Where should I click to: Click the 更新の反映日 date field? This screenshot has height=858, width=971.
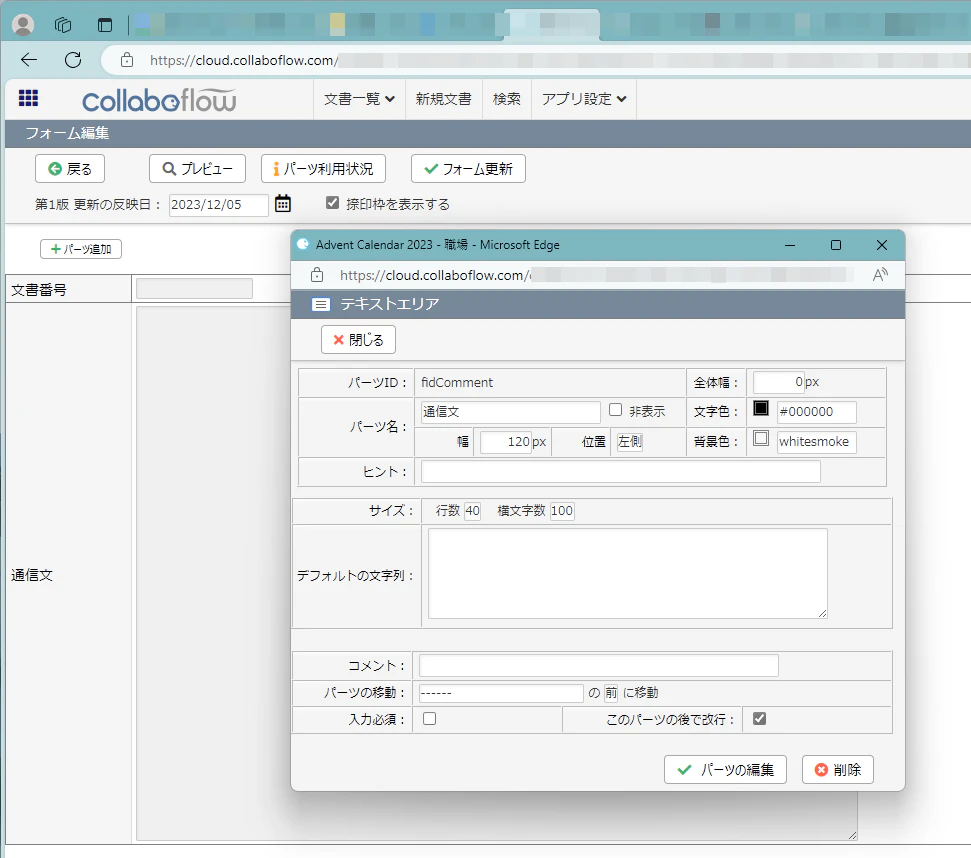[x=219, y=205]
